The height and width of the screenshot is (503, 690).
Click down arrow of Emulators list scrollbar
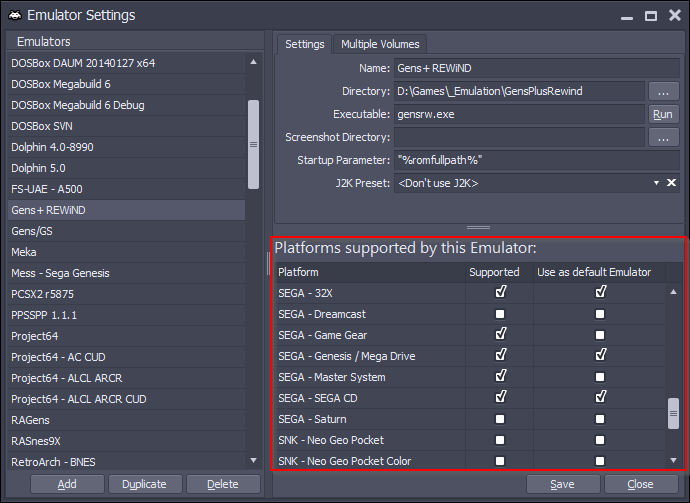(x=253, y=460)
